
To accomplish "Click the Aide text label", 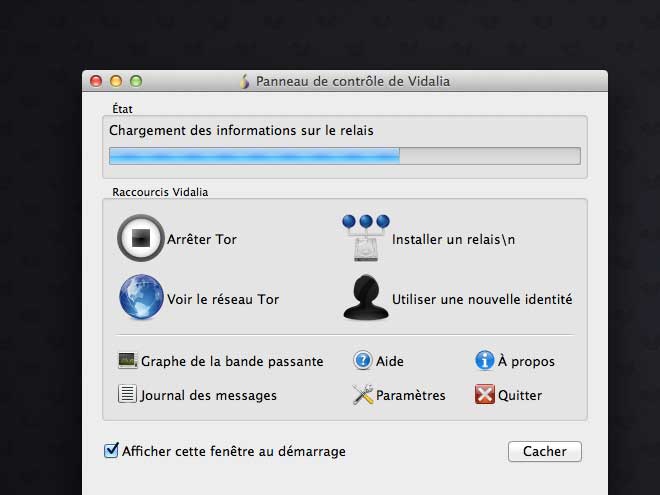I will click(390, 361).
